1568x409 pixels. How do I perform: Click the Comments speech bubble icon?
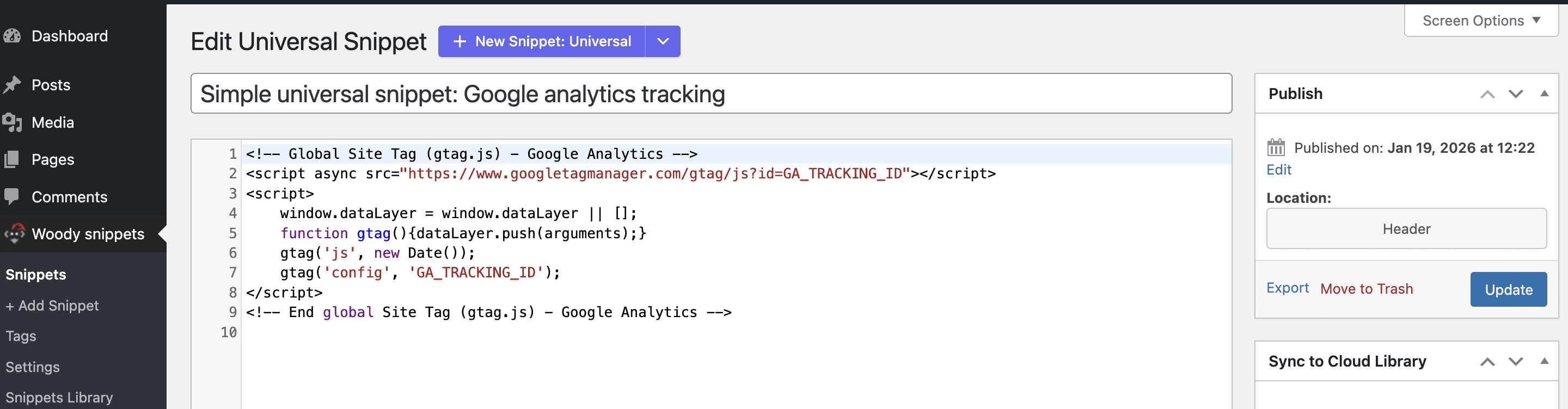(12, 197)
